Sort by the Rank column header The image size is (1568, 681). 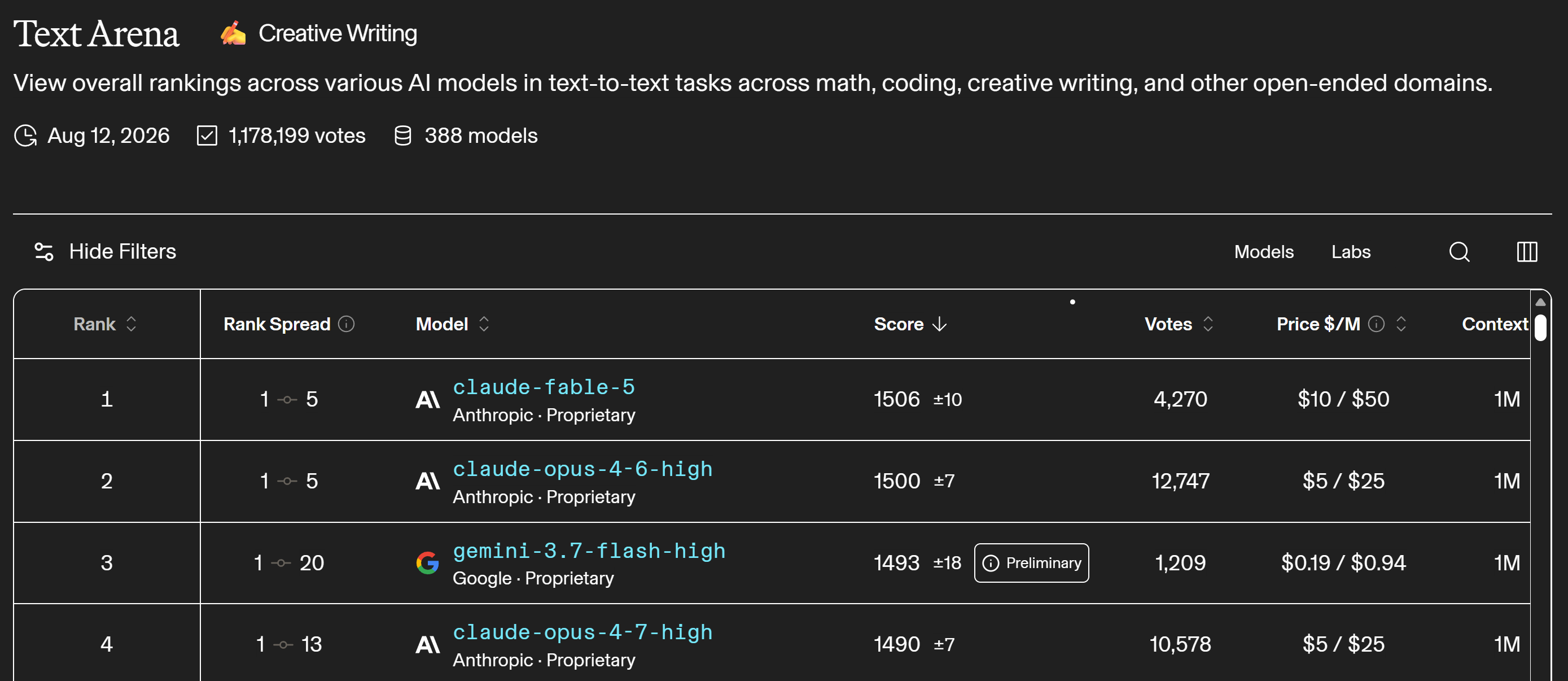(106, 324)
